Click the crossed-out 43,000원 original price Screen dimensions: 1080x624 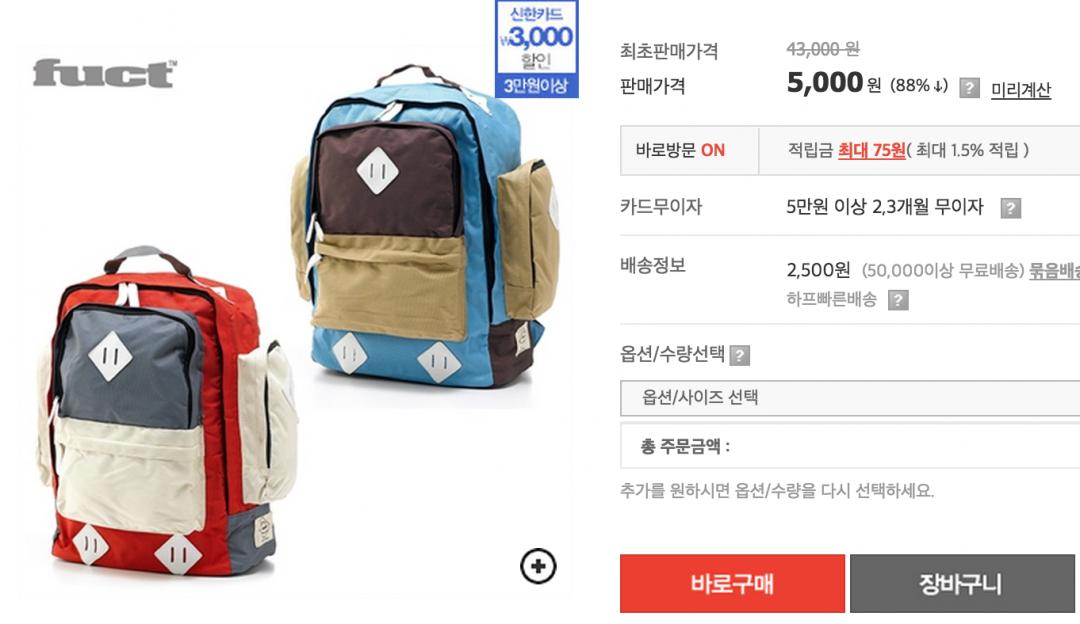(x=822, y=49)
